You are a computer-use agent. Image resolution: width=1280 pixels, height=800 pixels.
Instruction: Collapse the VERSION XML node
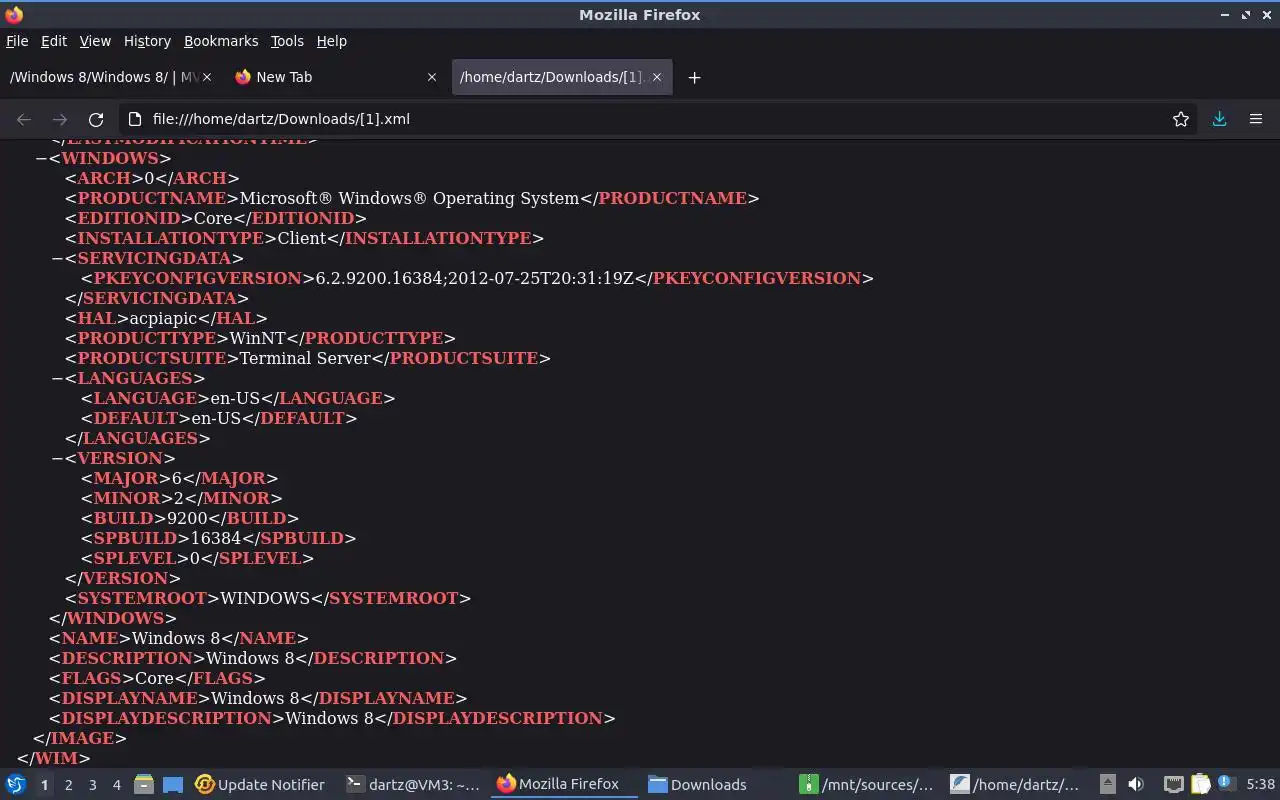tap(57, 458)
